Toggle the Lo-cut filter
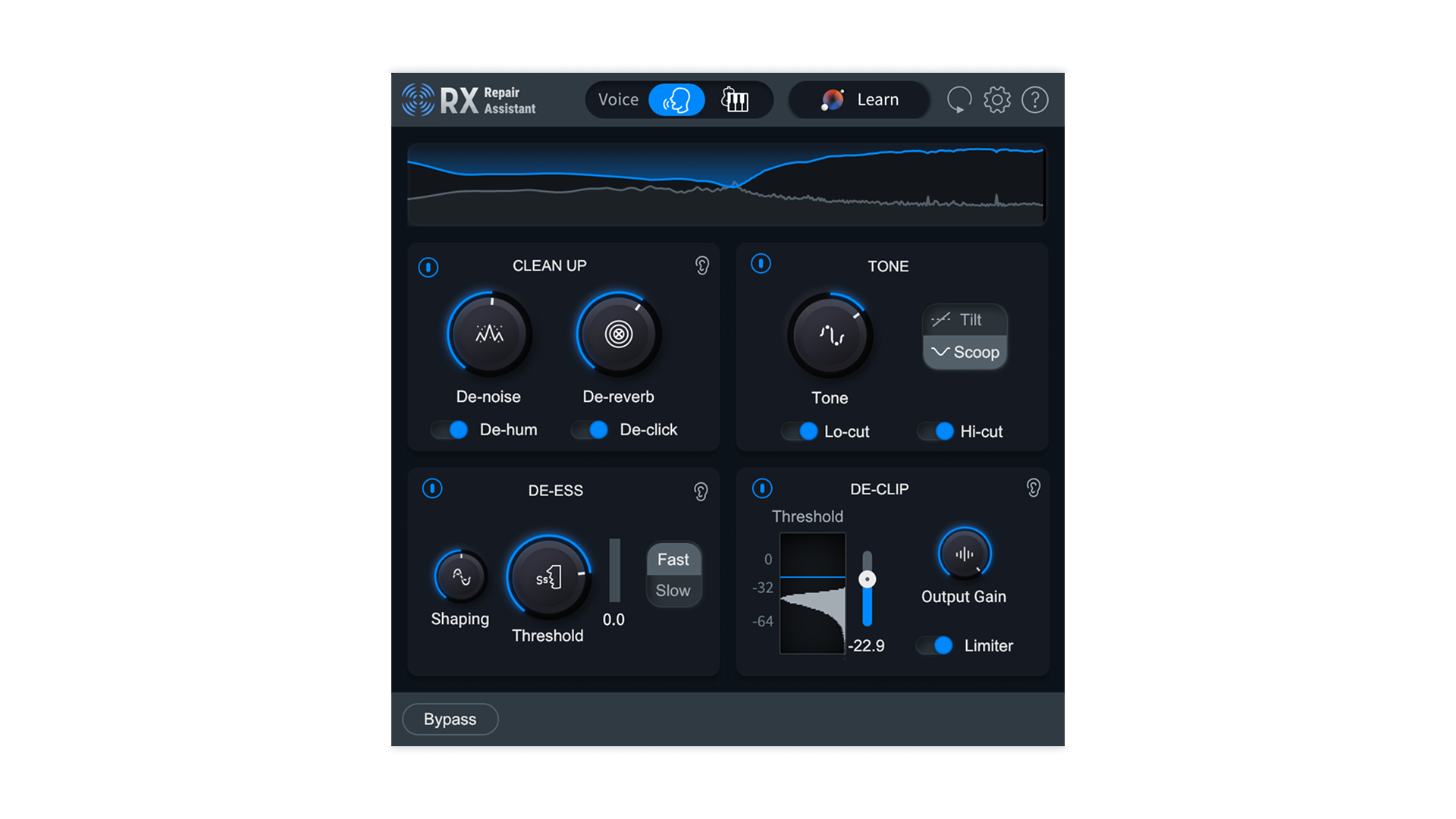1456x819 pixels. [799, 431]
